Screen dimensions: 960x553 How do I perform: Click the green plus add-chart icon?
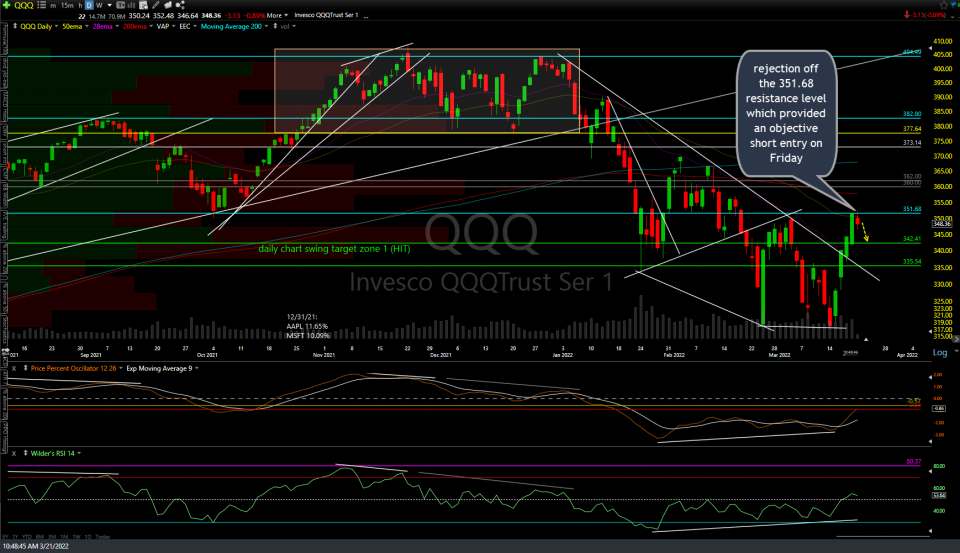pyautogui.click(x=6, y=5)
